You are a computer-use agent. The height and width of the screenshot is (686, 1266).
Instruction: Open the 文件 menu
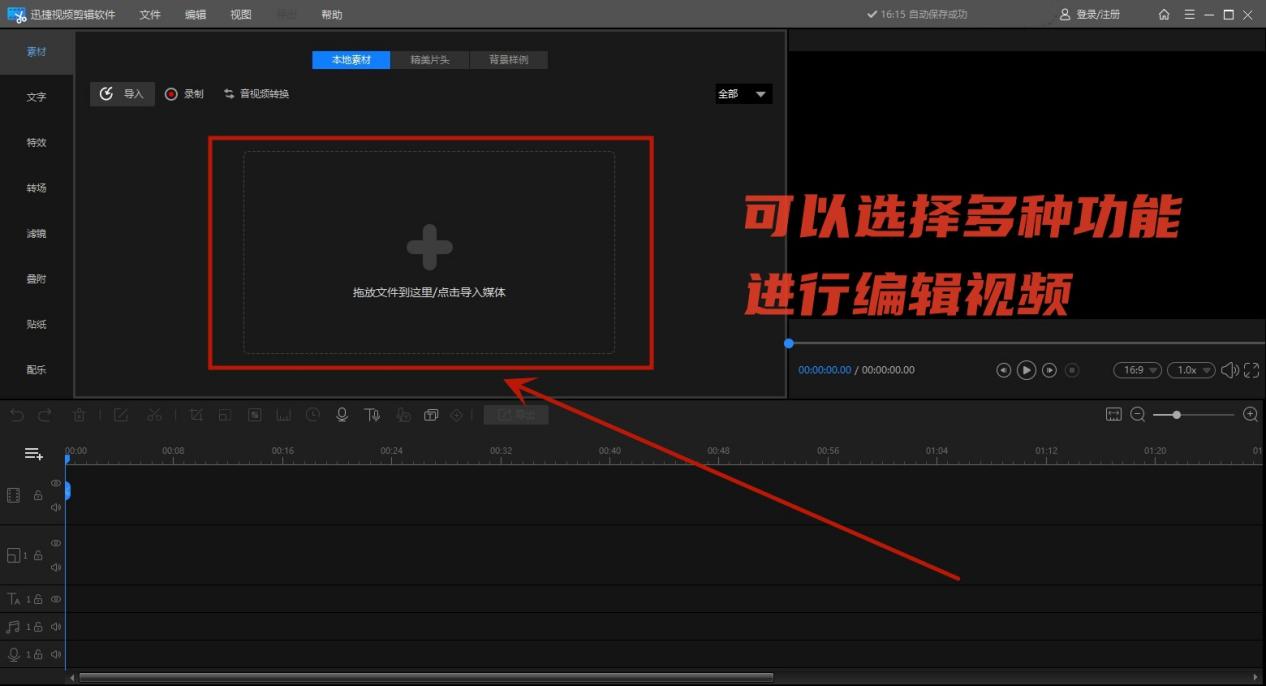click(150, 15)
